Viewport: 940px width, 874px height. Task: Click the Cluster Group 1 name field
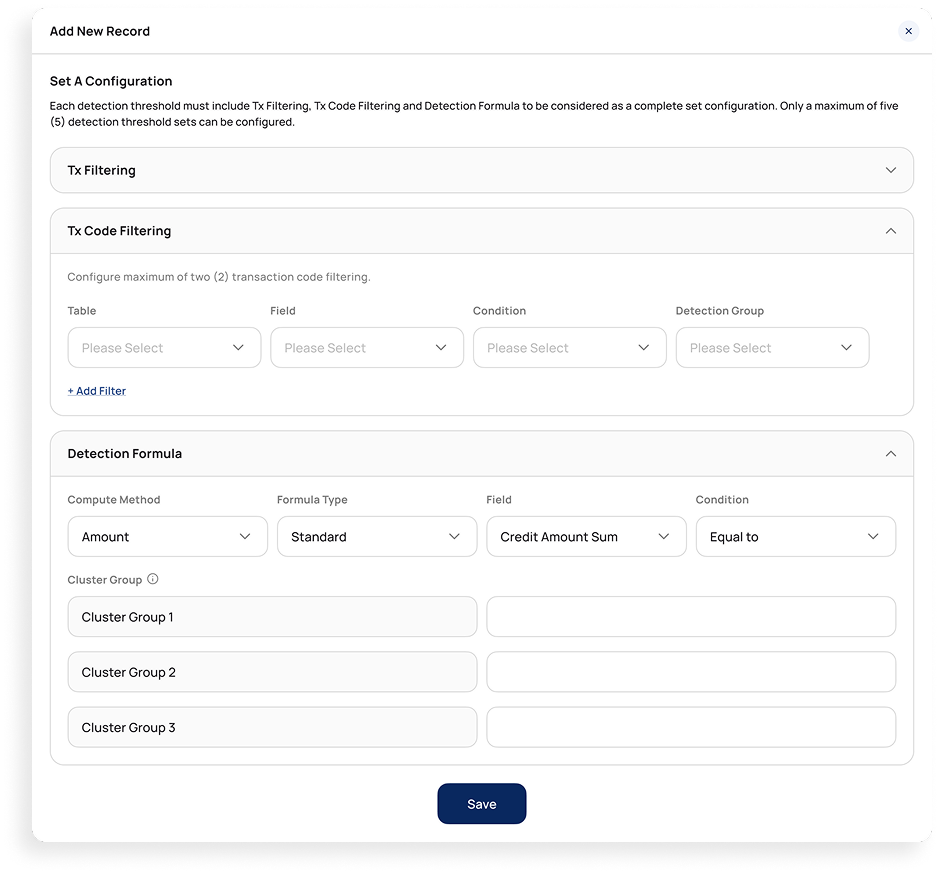pyautogui.click(x=272, y=617)
